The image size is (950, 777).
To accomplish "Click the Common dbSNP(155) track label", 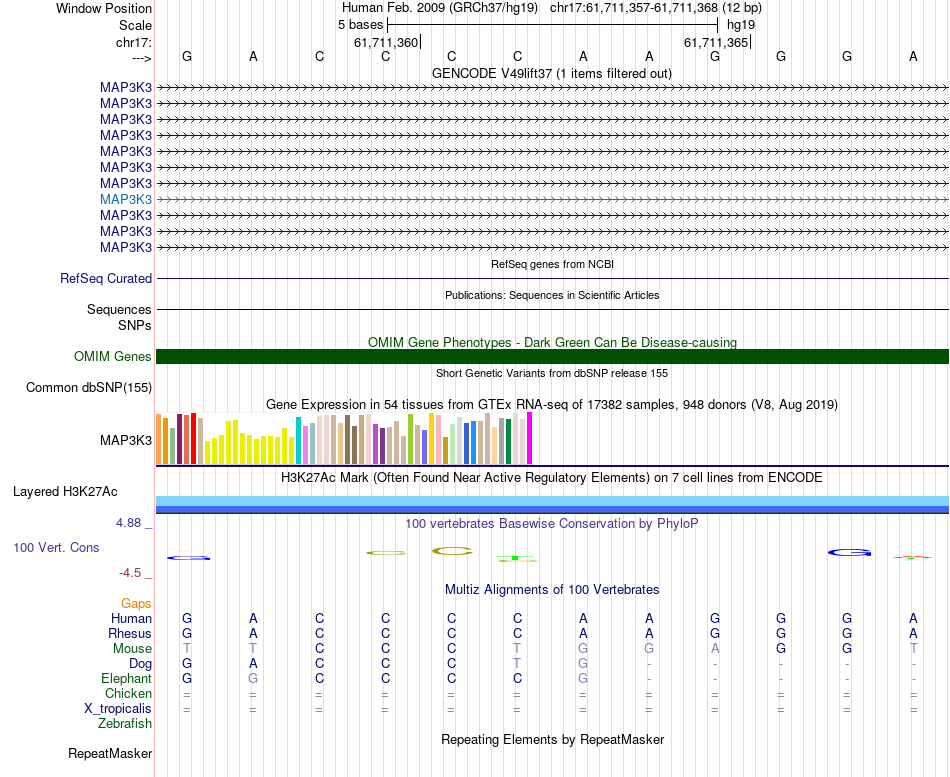I will [x=89, y=387].
